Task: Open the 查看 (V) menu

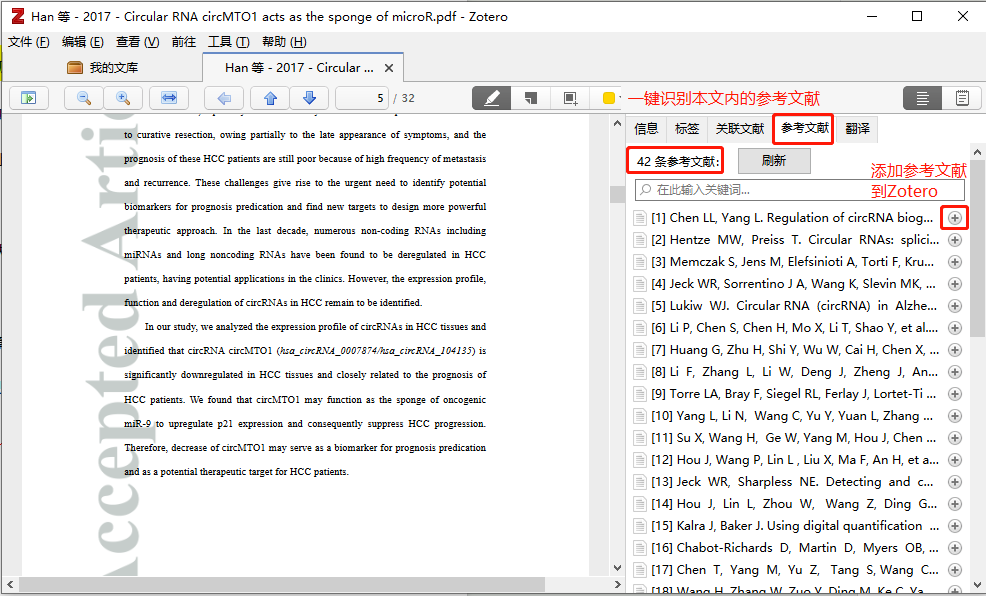Action: (137, 42)
